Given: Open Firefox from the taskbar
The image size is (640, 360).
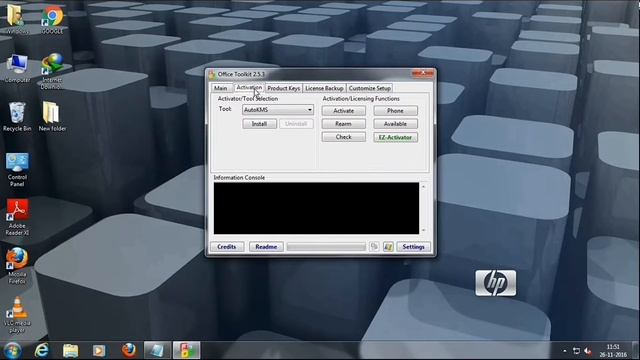Looking at the screenshot, I should pos(129,351).
